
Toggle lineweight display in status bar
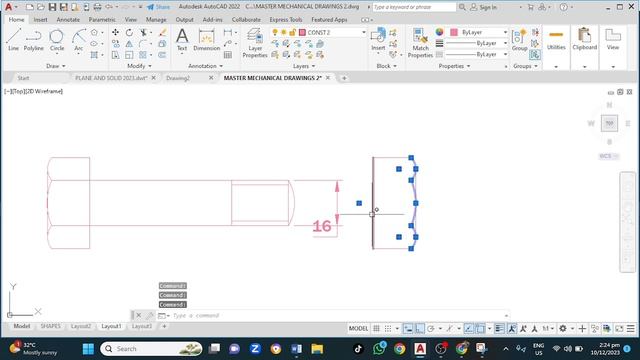point(499,329)
